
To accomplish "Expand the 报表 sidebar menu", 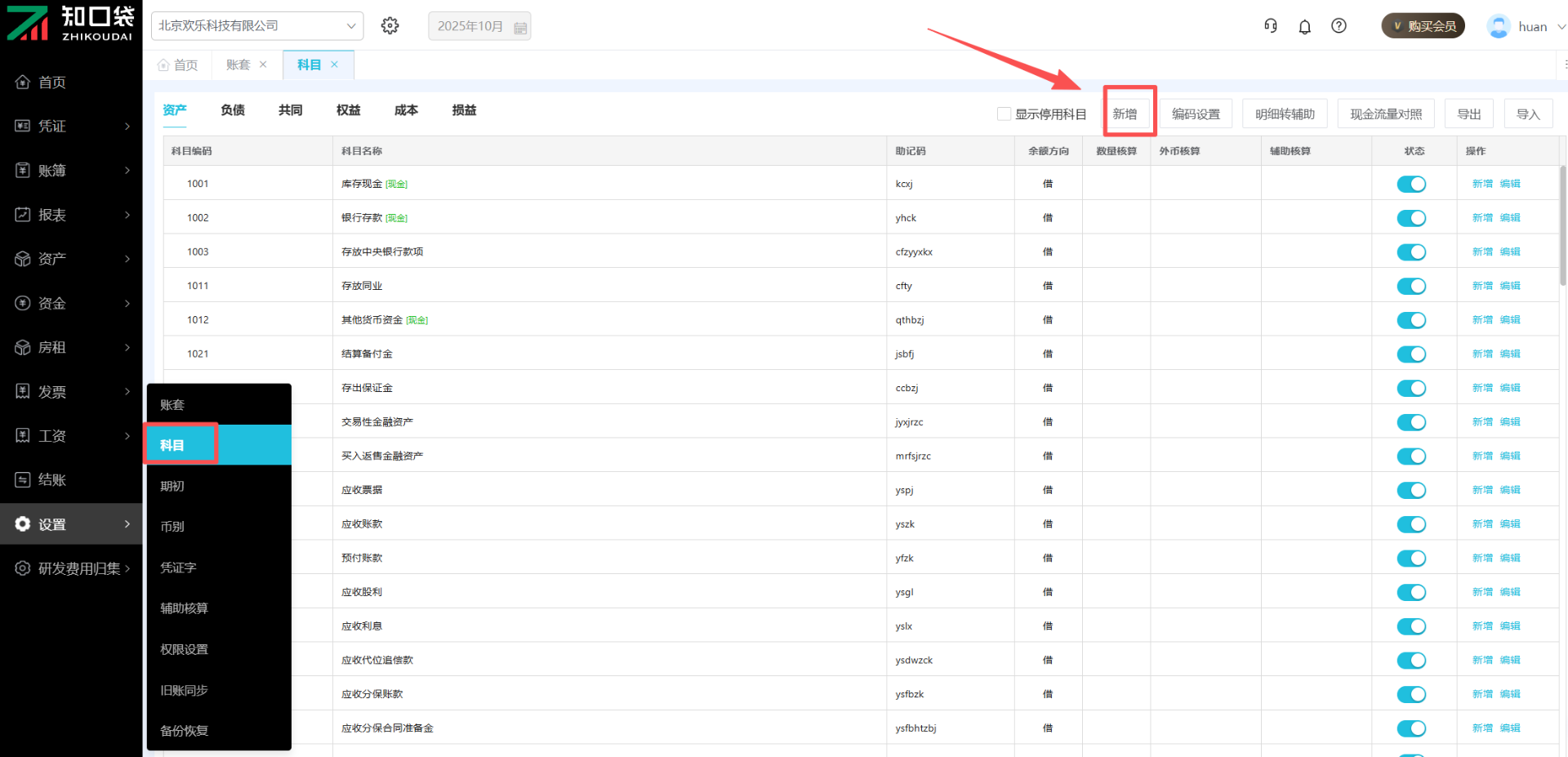I will [x=72, y=215].
